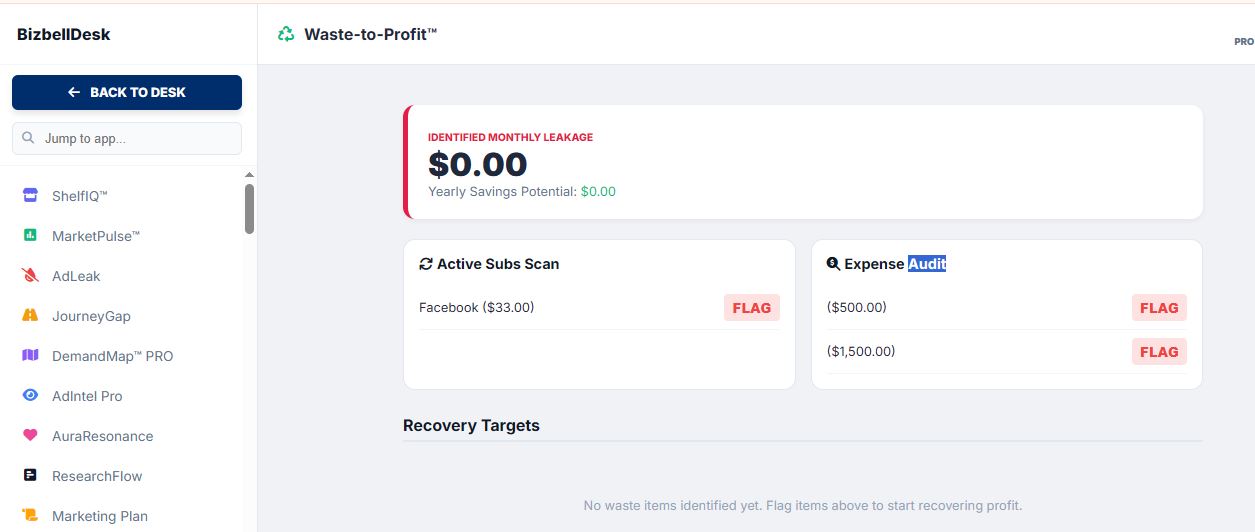Viewport: 1255px width, 532px height.
Task: Flag the $500.00 expense item
Action: 1159,308
